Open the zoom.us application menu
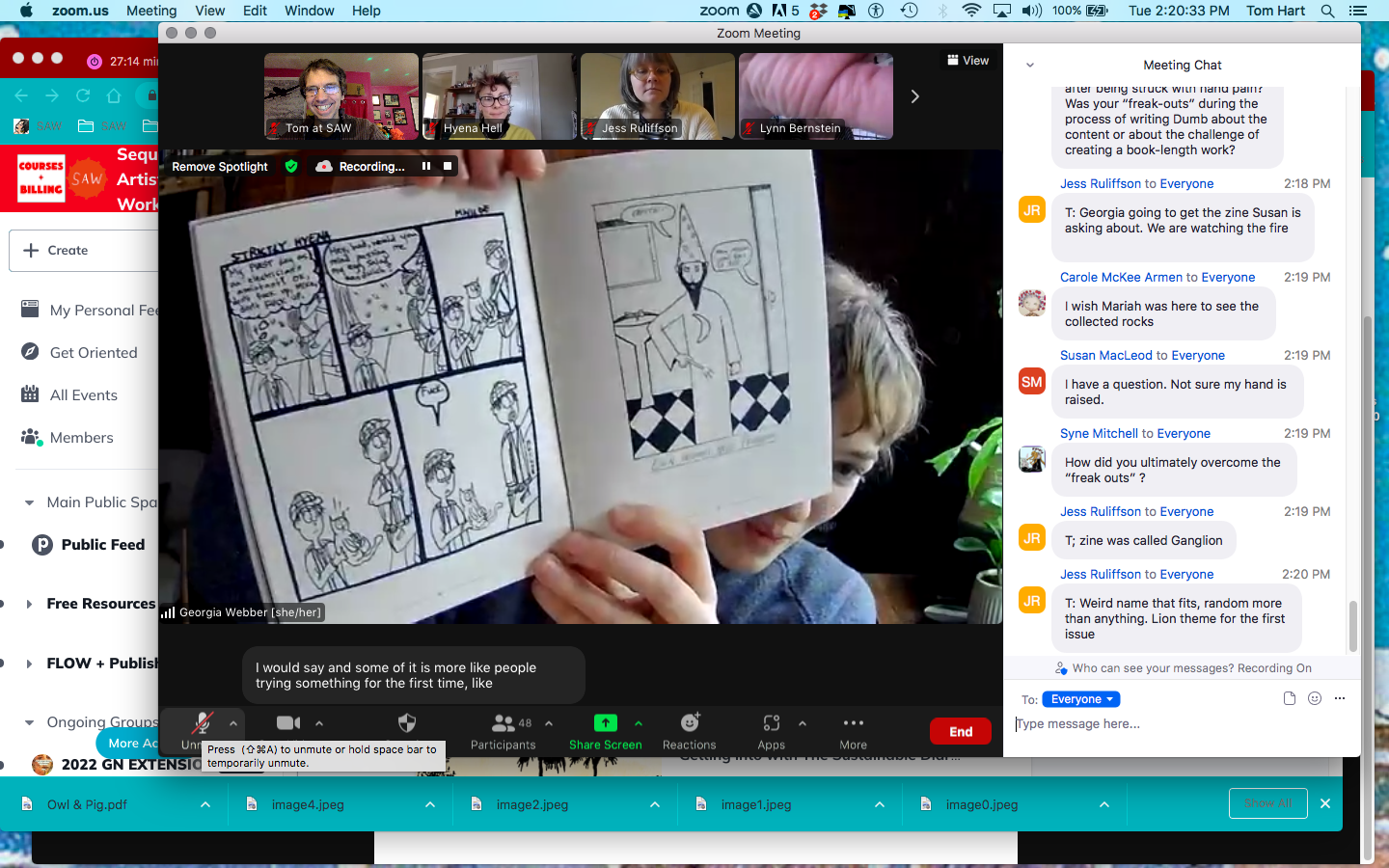Image resolution: width=1389 pixels, height=868 pixels. click(x=80, y=11)
